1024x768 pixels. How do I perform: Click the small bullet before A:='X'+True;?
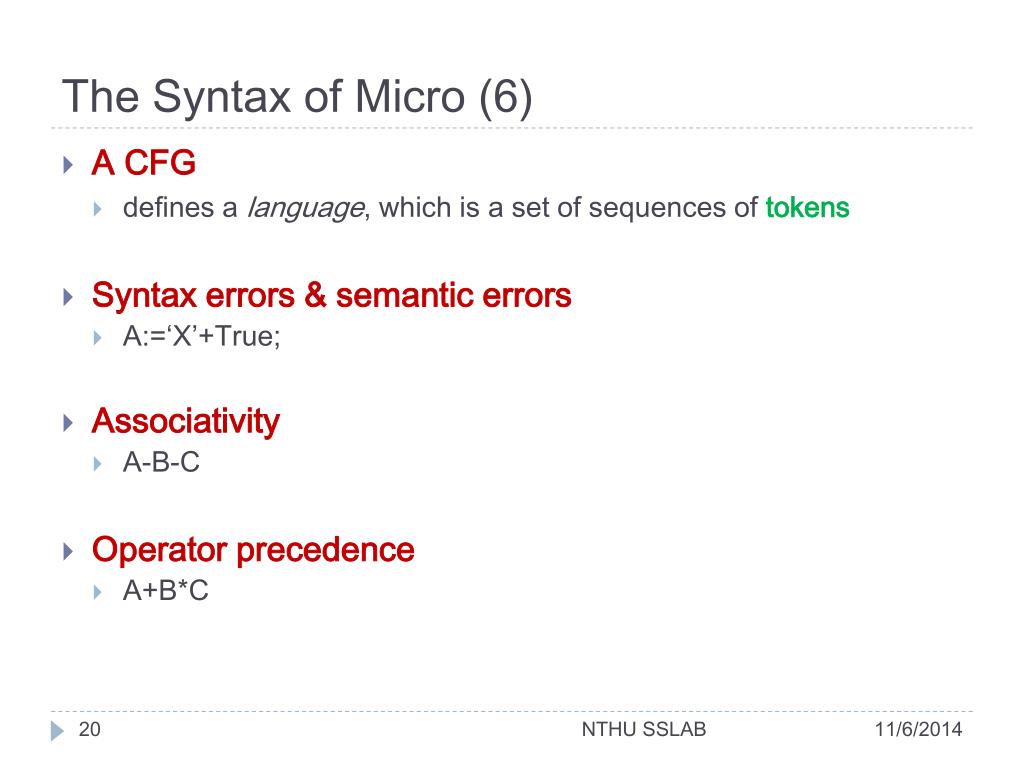[x=97, y=338]
